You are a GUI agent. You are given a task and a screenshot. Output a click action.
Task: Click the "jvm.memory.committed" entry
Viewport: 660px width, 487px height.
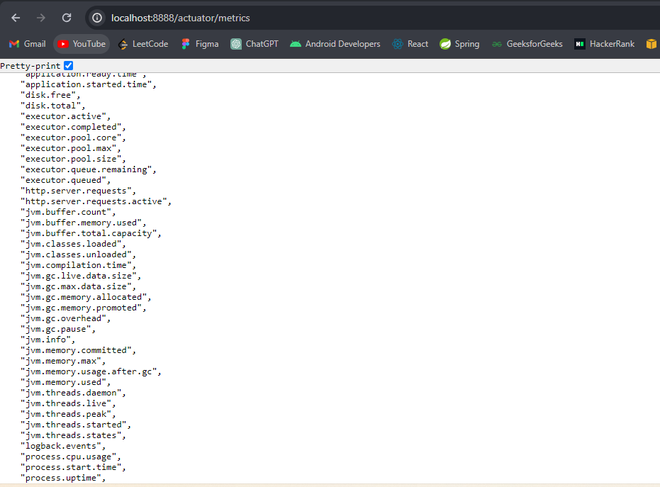coord(78,350)
